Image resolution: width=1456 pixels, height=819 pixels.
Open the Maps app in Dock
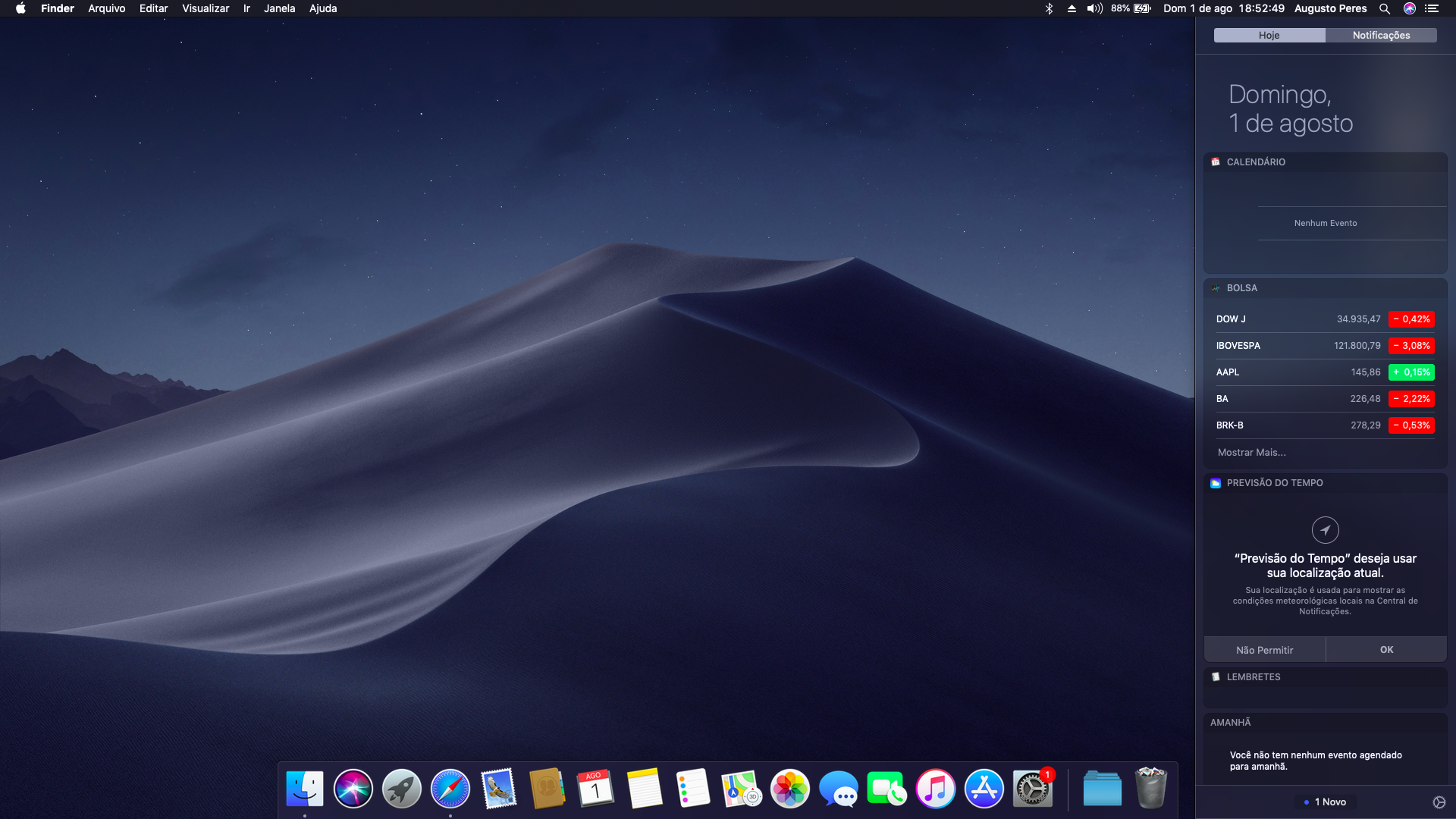pos(741,789)
